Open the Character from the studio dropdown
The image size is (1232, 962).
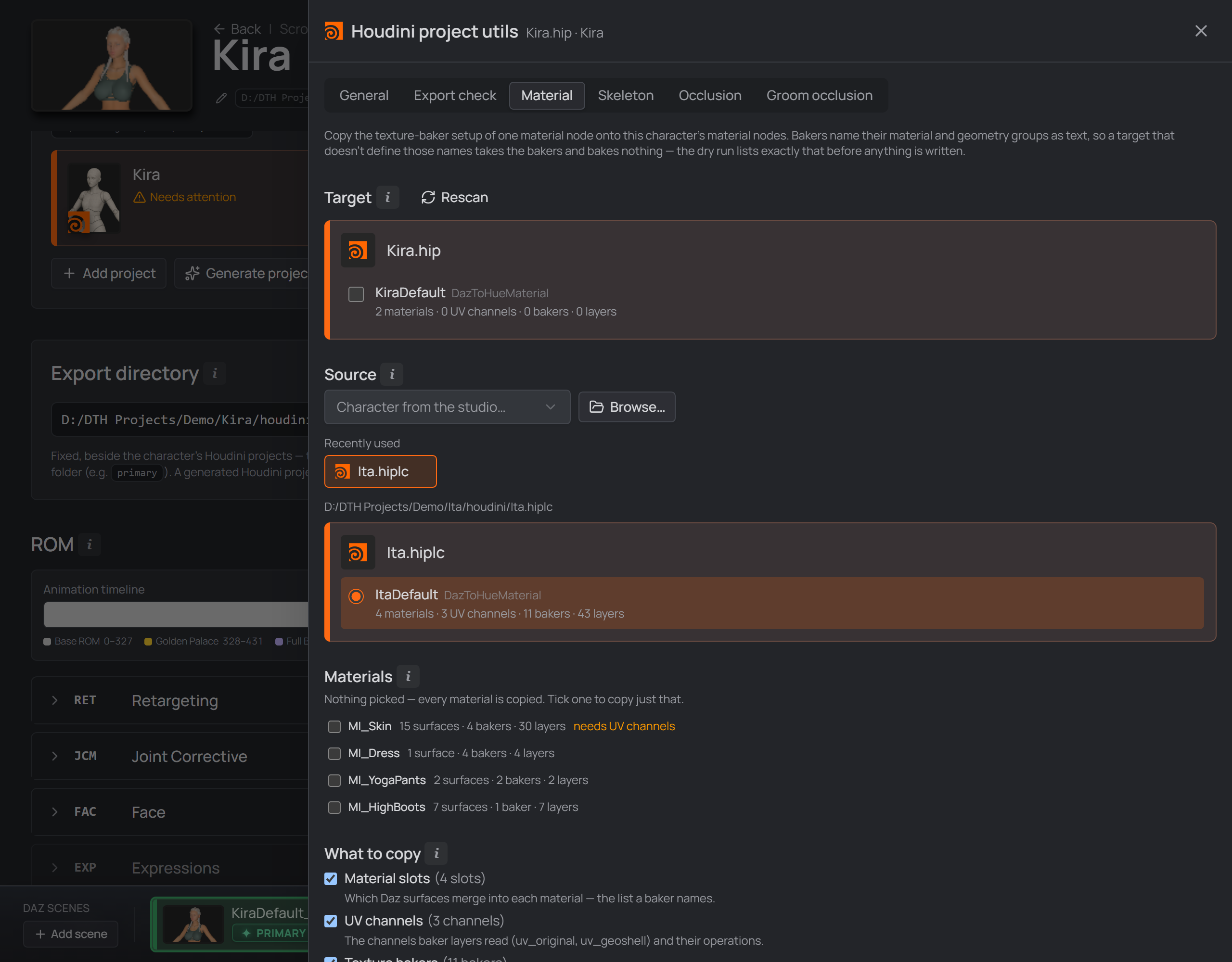447,406
